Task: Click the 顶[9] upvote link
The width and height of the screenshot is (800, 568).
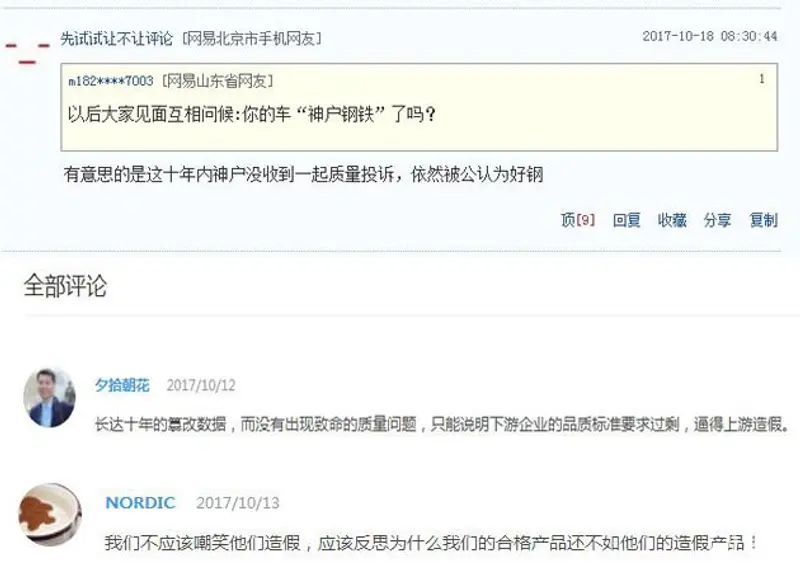Action: tap(578, 220)
